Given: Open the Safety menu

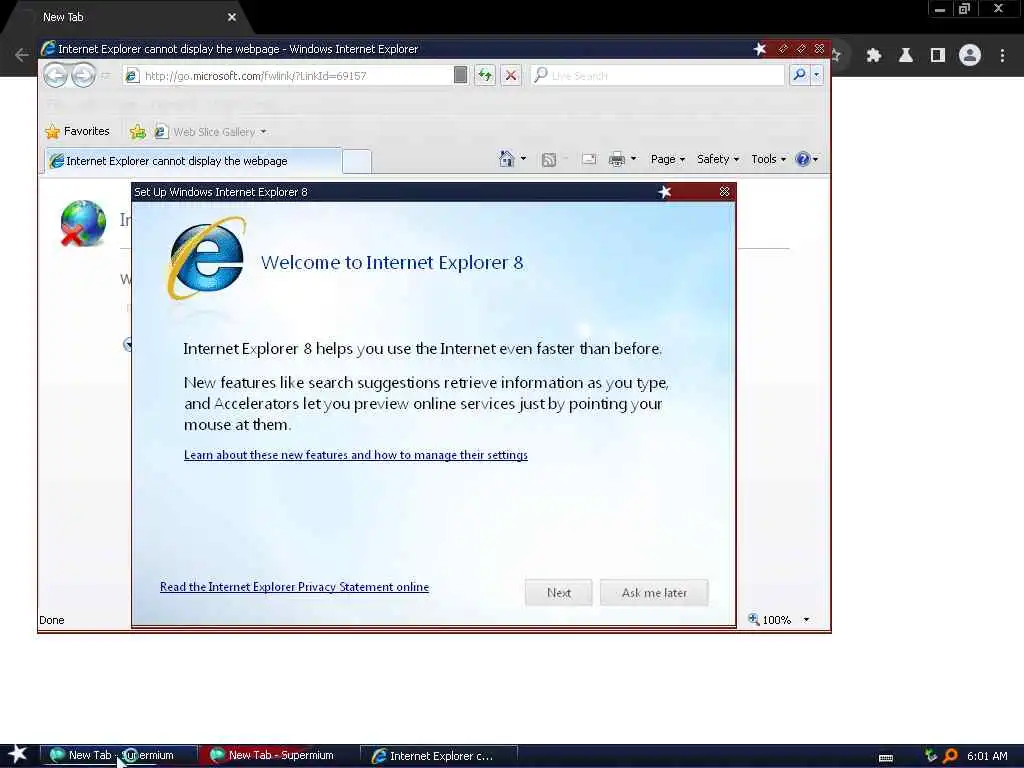Looking at the screenshot, I should tap(718, 159).
